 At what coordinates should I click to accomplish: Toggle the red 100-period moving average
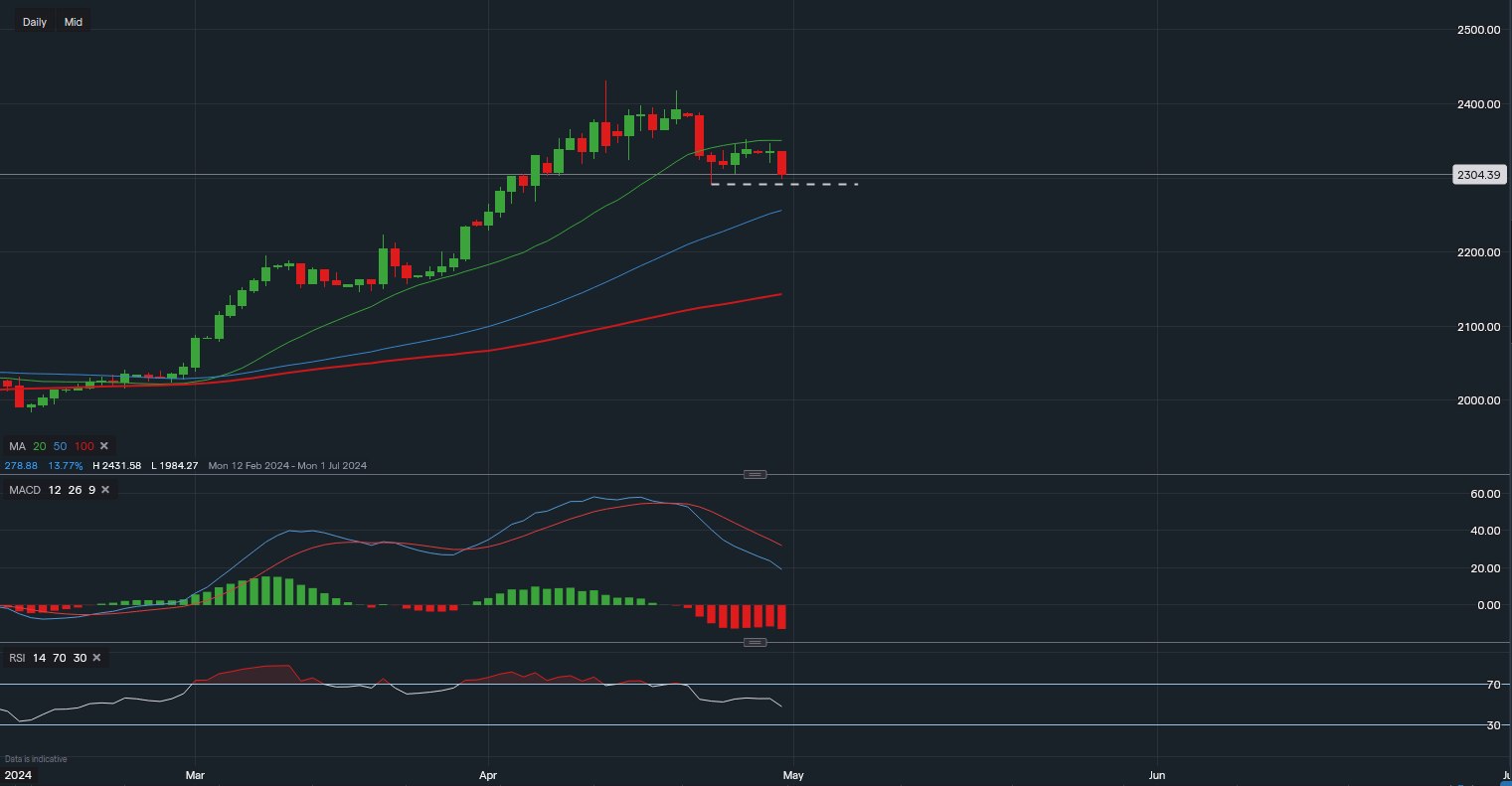coord(84,446)
